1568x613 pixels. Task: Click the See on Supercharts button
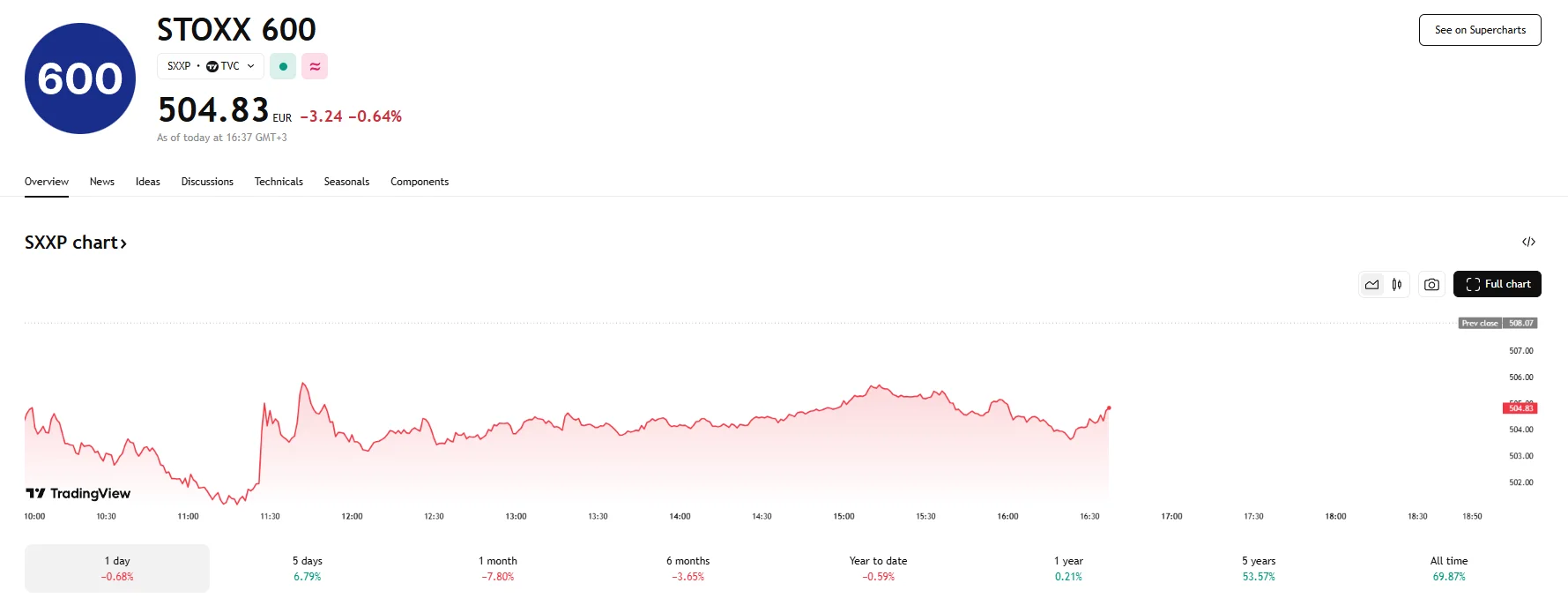(1480, 30)
